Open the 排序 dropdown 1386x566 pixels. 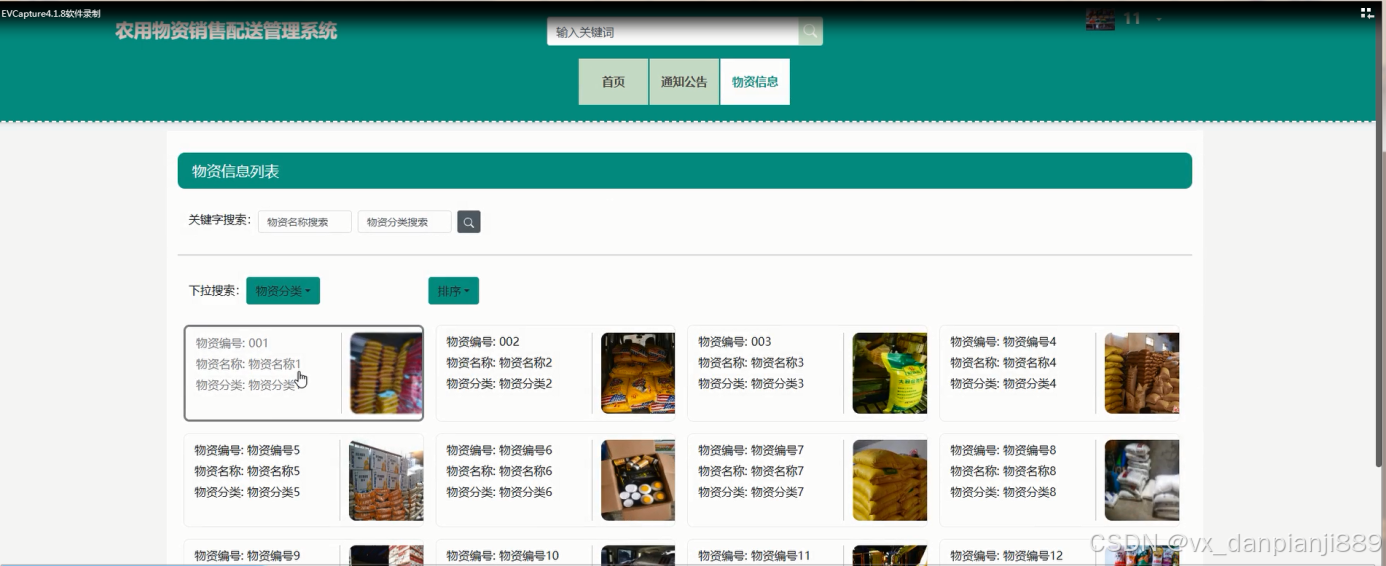tap(453, 291)
